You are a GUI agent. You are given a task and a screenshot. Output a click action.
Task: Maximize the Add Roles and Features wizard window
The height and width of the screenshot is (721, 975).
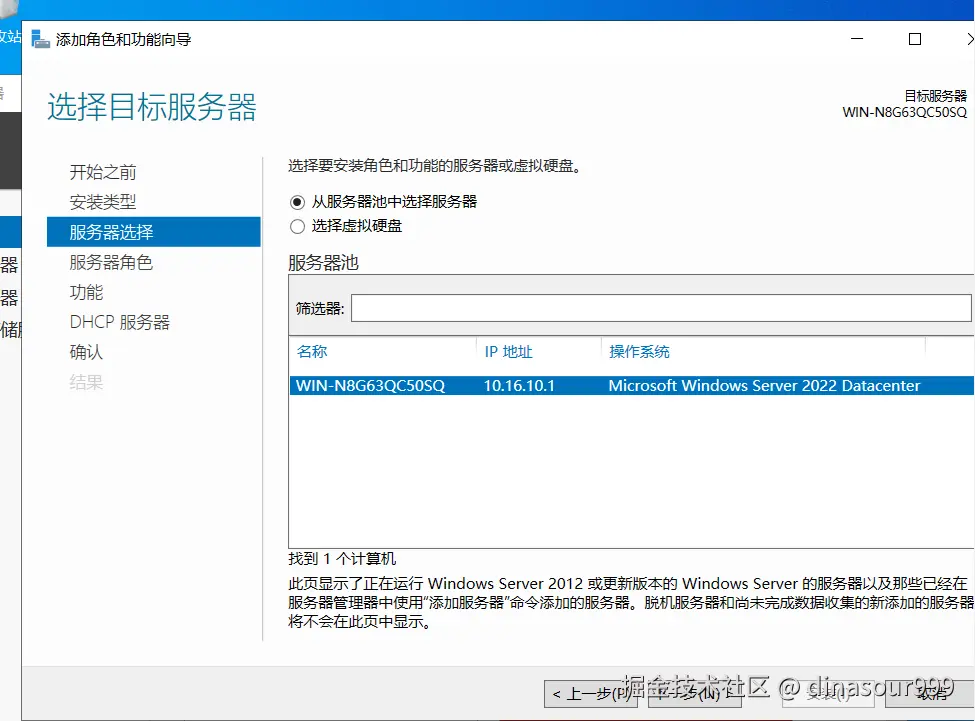[x=915, y=39]
